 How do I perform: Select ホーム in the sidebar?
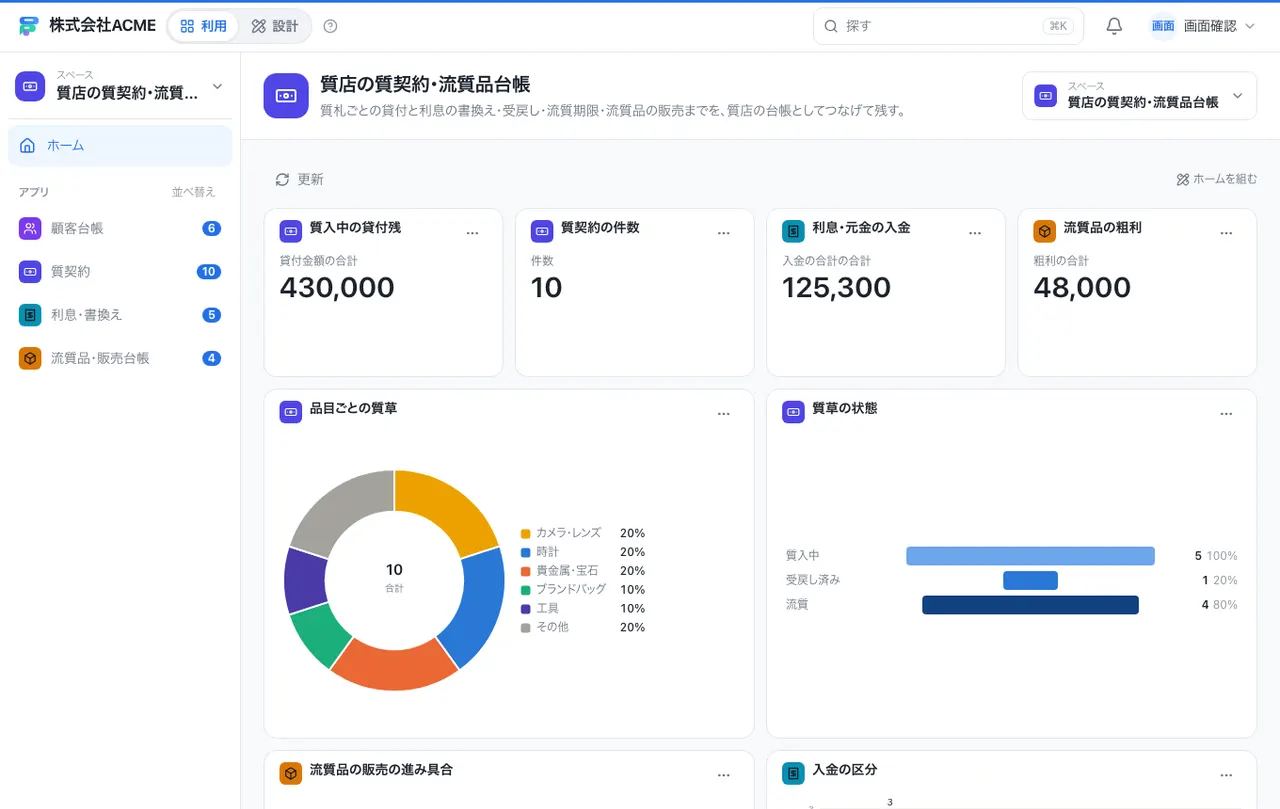click(x=120, y=145)
